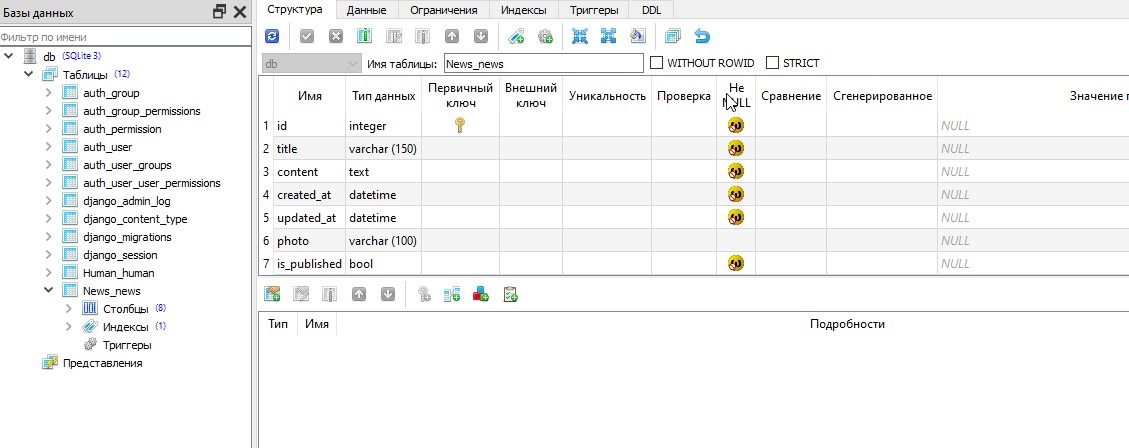1129x448 pixels.
Task: Click the delete constraint icon in the lower toolbar
Action: (330, 294)
